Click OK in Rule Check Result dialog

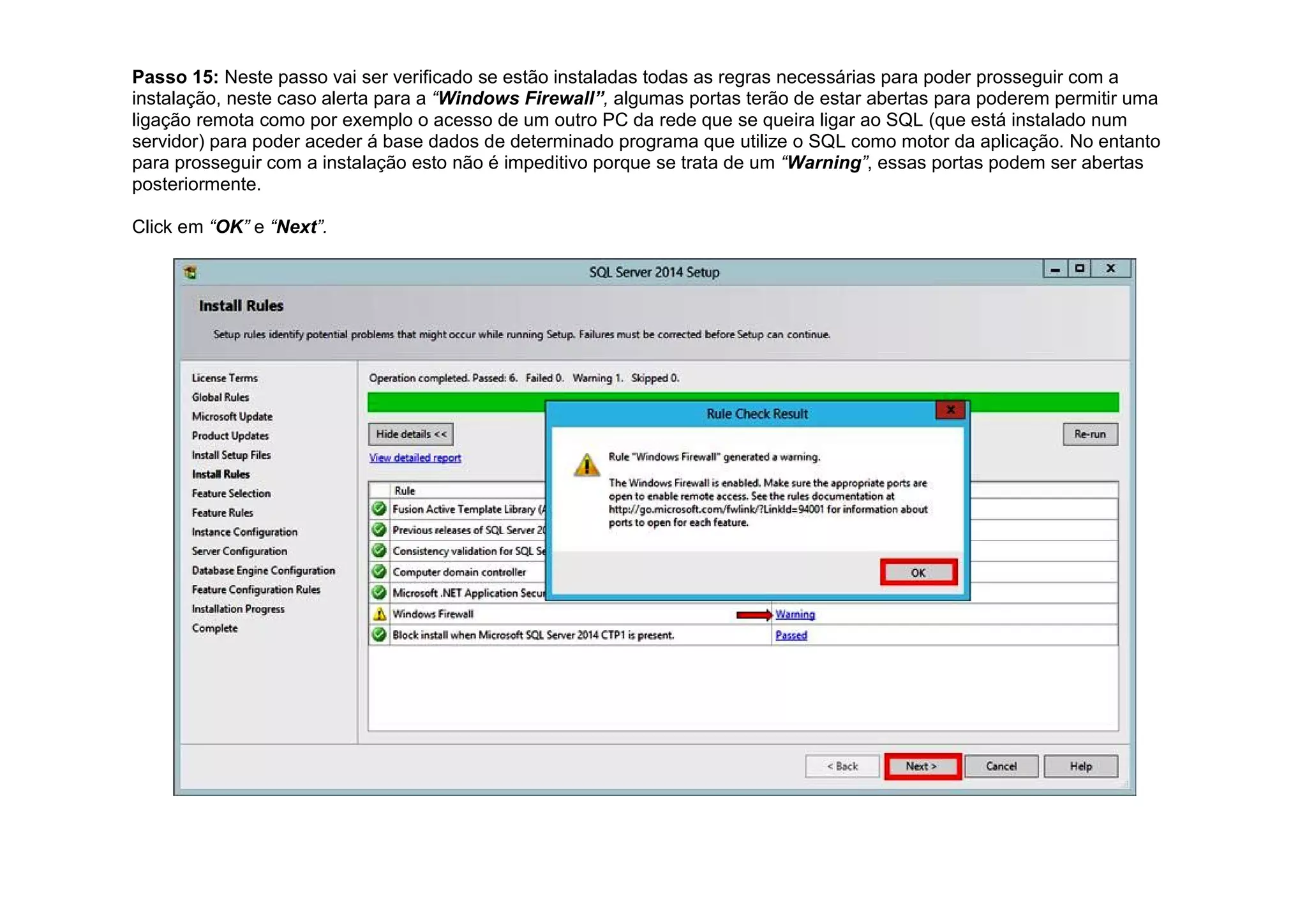tap(918, 572)
